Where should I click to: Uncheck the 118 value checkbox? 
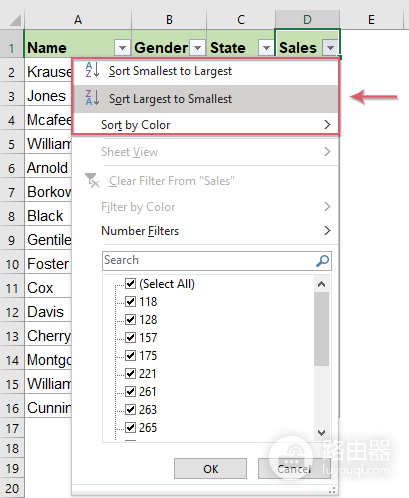130,302
